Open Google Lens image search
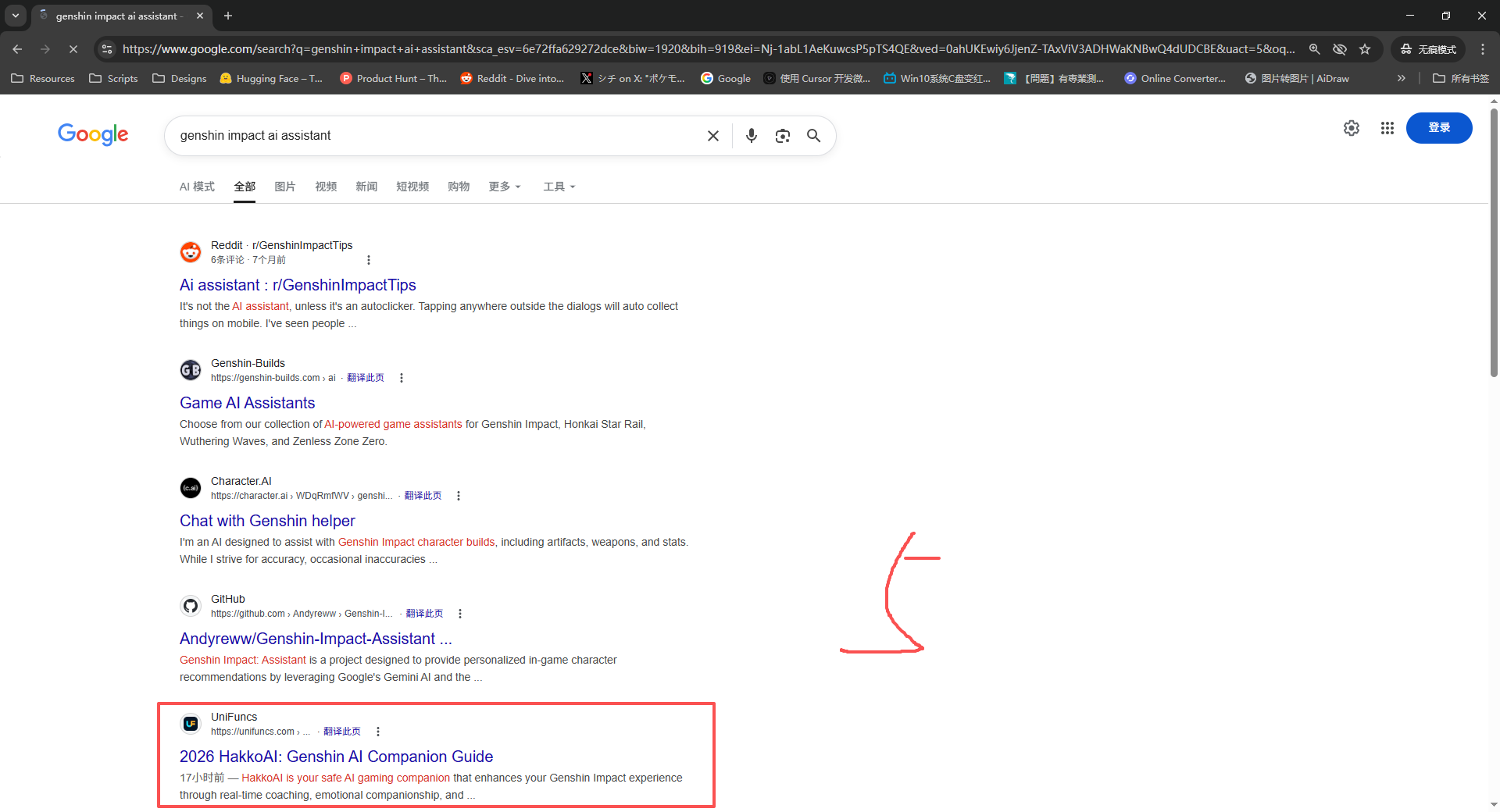 [782, 136]
